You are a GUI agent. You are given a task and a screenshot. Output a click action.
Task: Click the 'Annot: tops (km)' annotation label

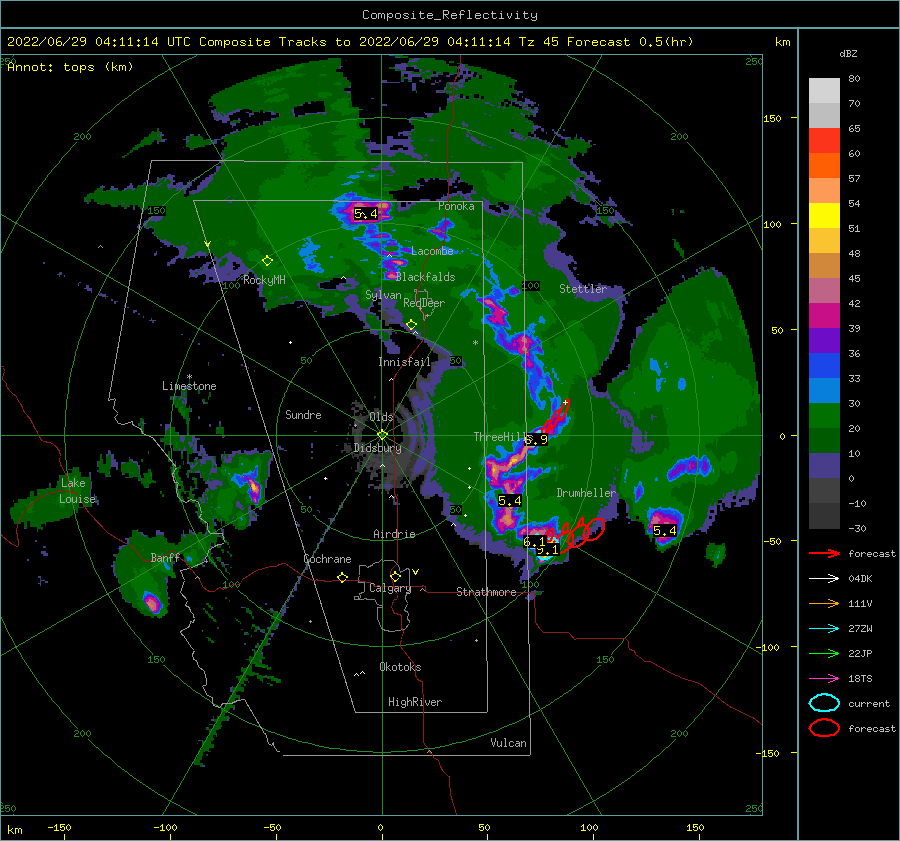70,67
